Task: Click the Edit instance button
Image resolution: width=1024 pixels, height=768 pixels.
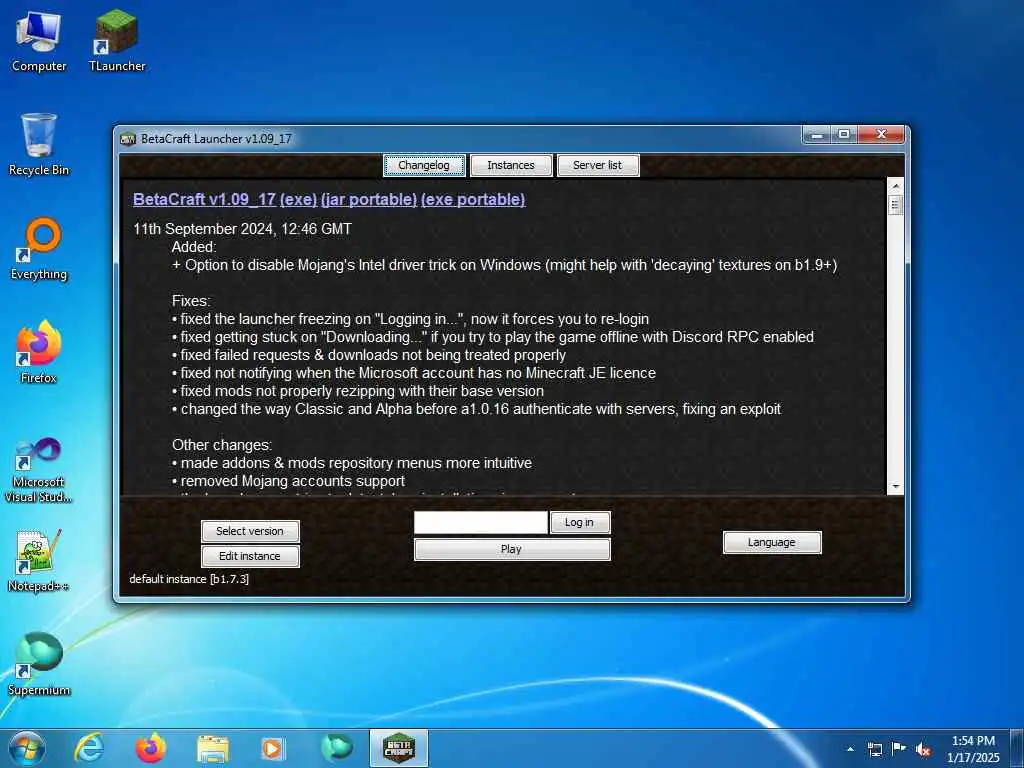Action: pyautogui.click(x=250, y=556)
